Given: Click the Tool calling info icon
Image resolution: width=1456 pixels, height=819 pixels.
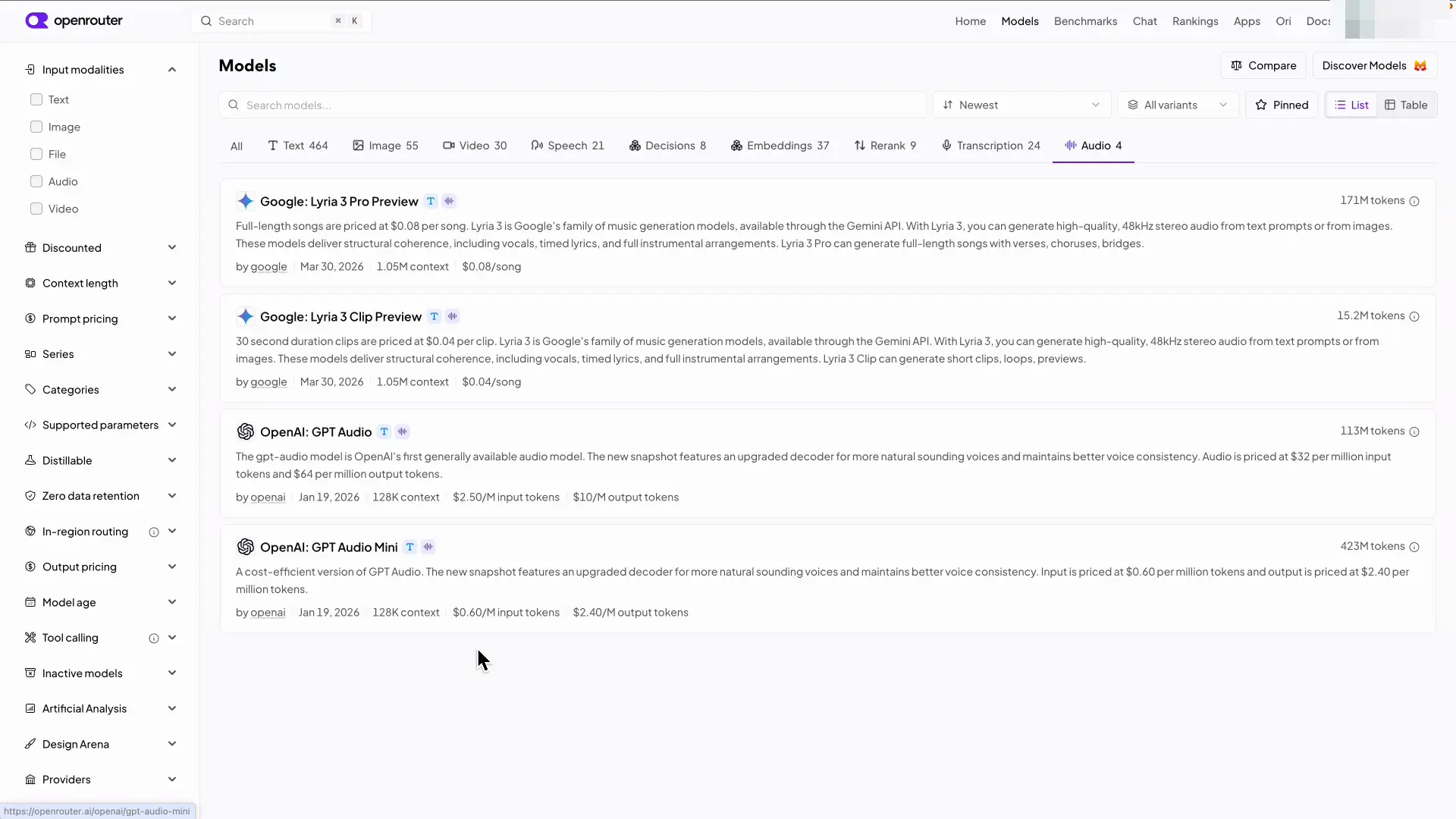Looking at the screenshot, I should (154, 639).
